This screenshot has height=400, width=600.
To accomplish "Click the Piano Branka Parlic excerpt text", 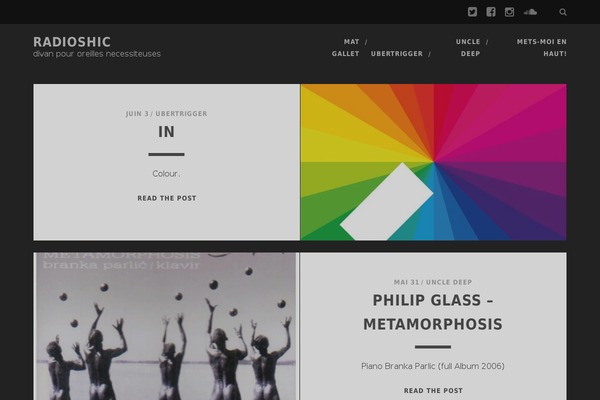I will click(433, 366).
